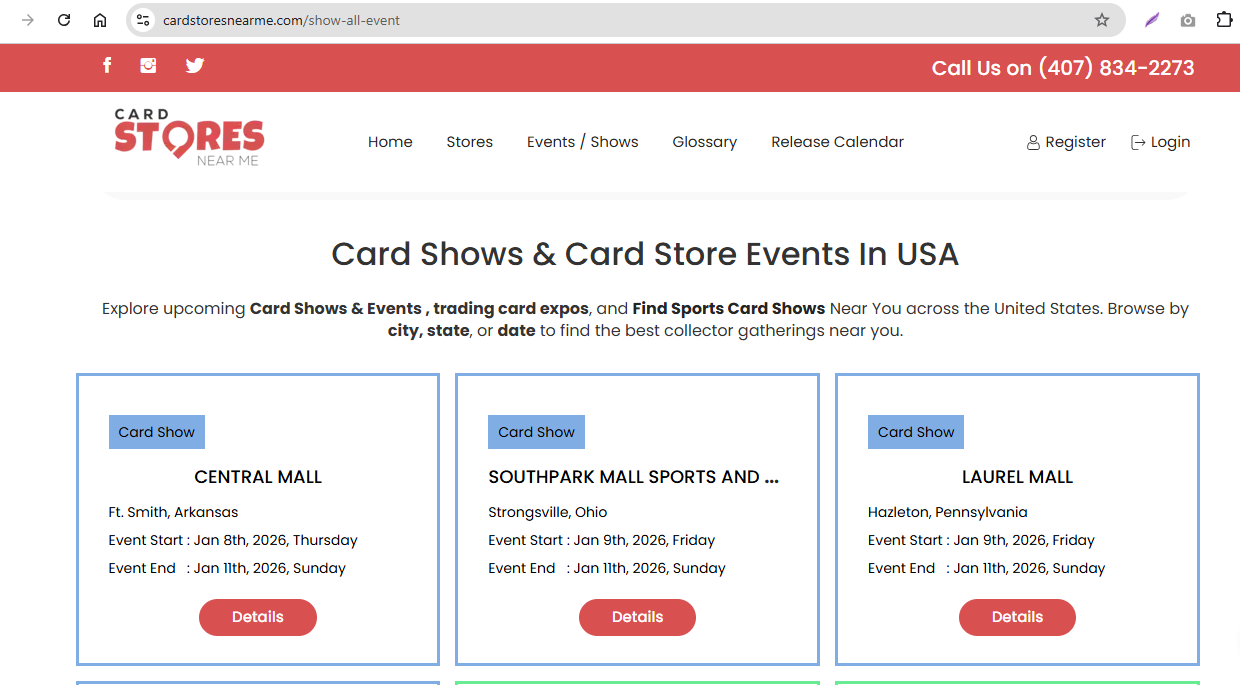Screen dimensions: 1240x685
Task: Open the Events / Shows menu item
Action: 582,142
